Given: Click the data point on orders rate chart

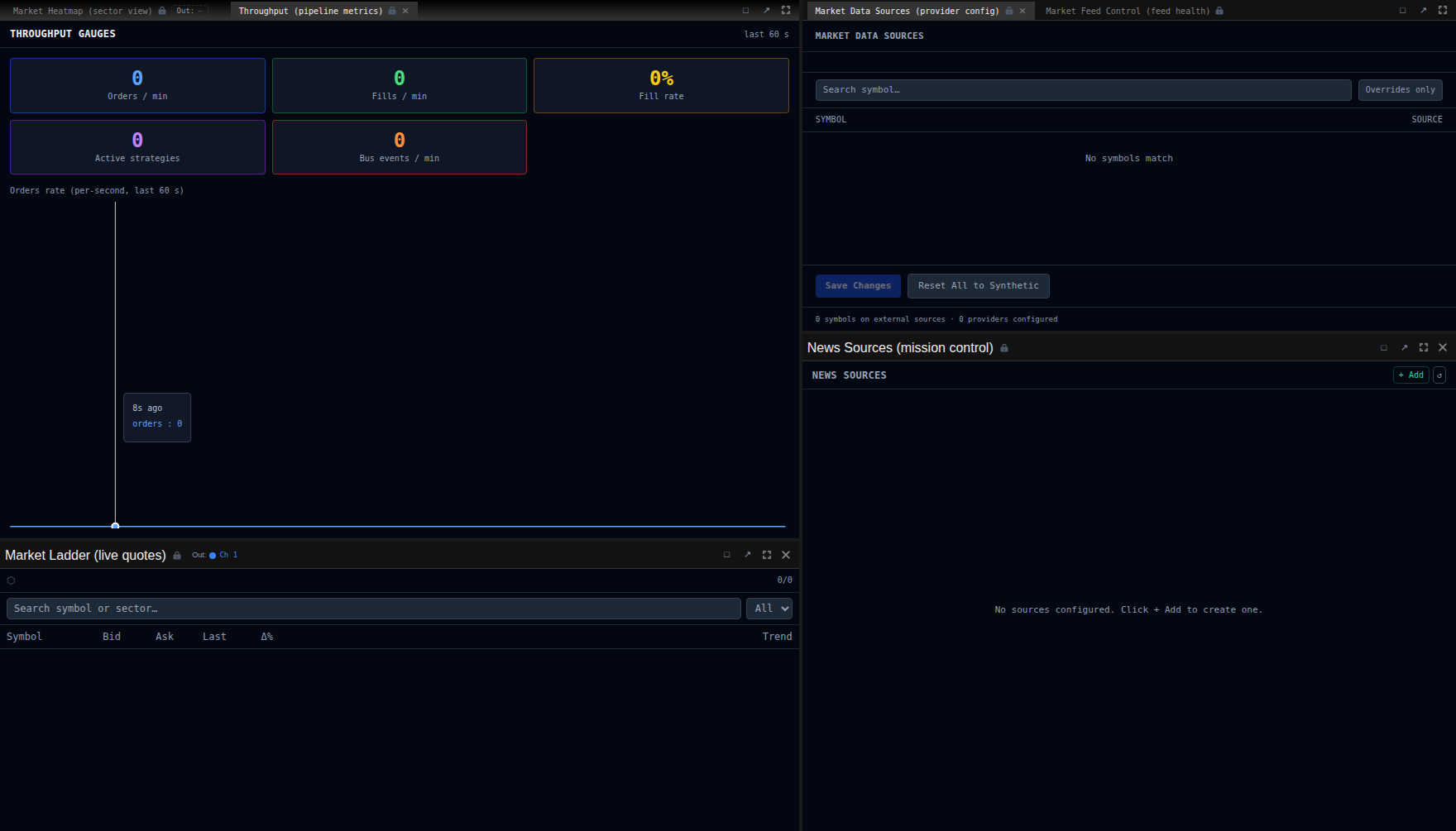Looking at the screenshot, I should (115, 526).
